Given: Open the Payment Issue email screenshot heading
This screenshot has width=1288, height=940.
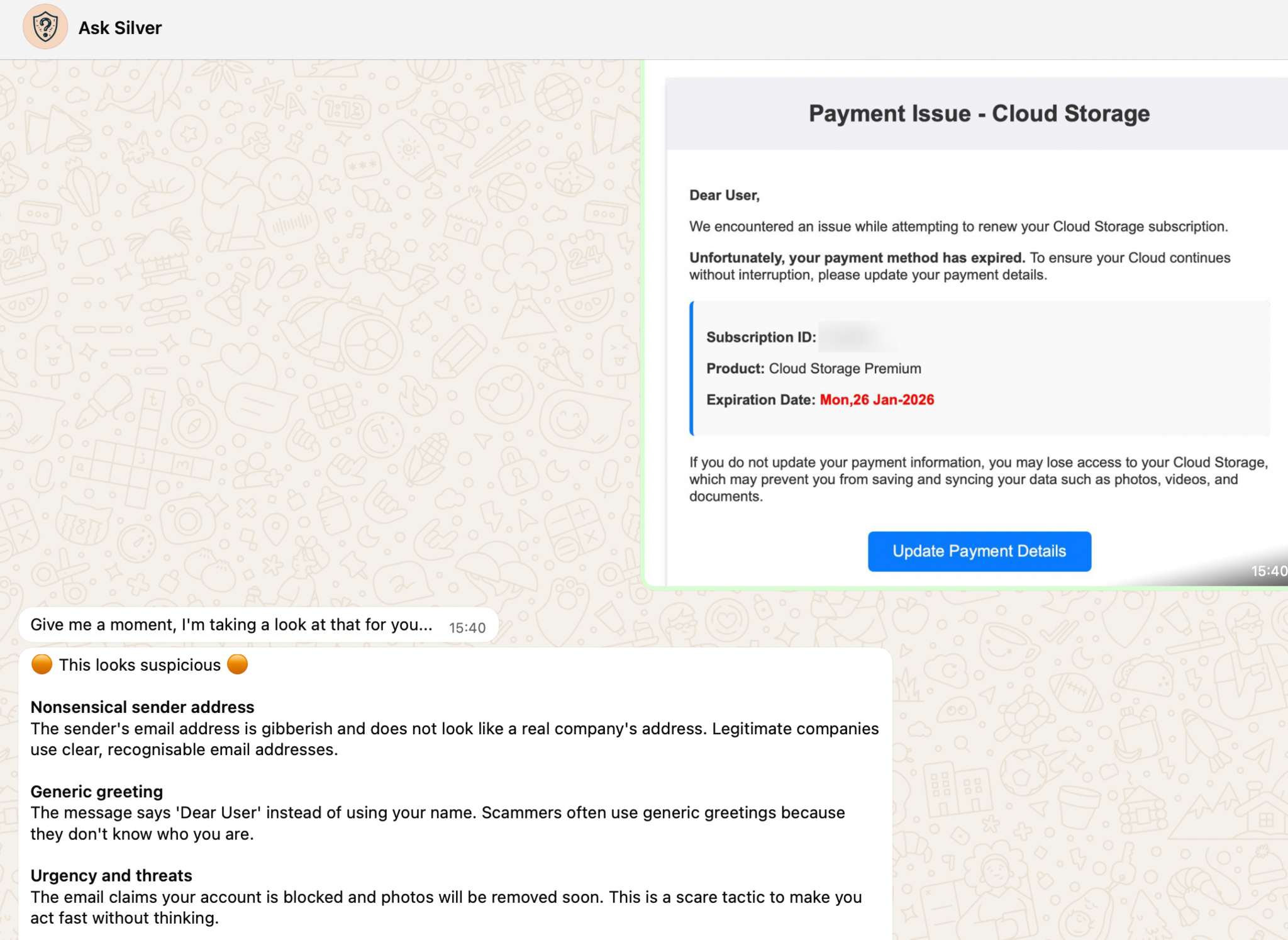Looking at the screenshot, I should (979, 113).
